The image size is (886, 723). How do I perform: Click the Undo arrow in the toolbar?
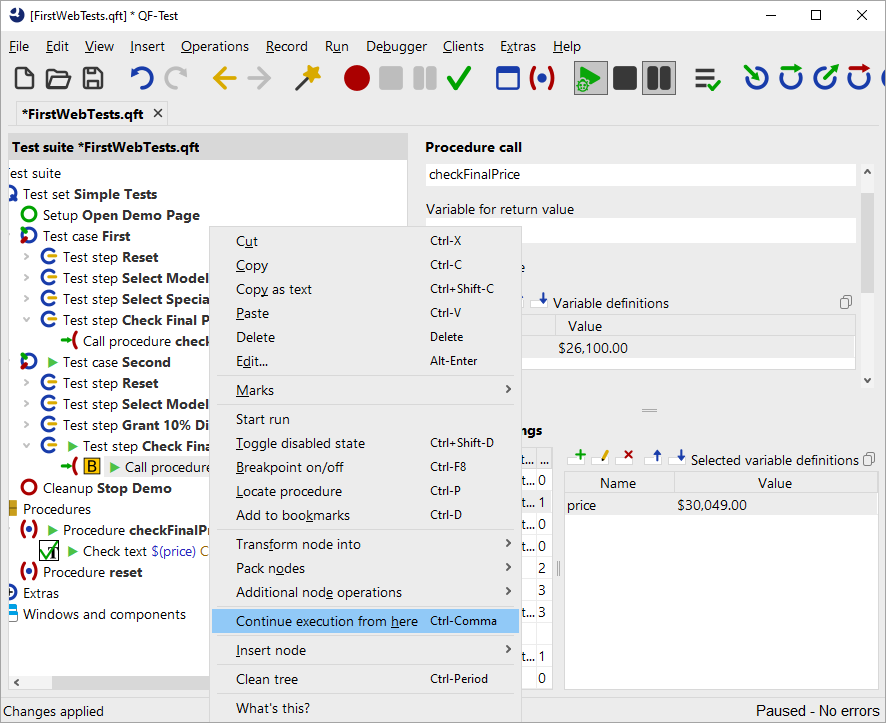coord(142,78)
